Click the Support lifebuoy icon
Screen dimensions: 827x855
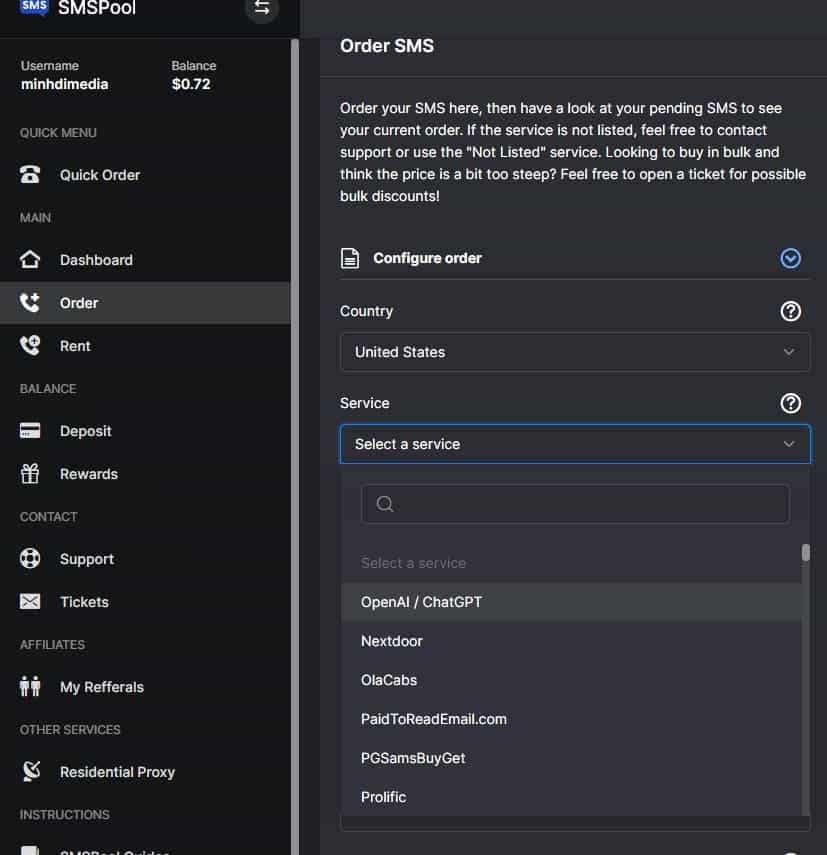point(29,558)
